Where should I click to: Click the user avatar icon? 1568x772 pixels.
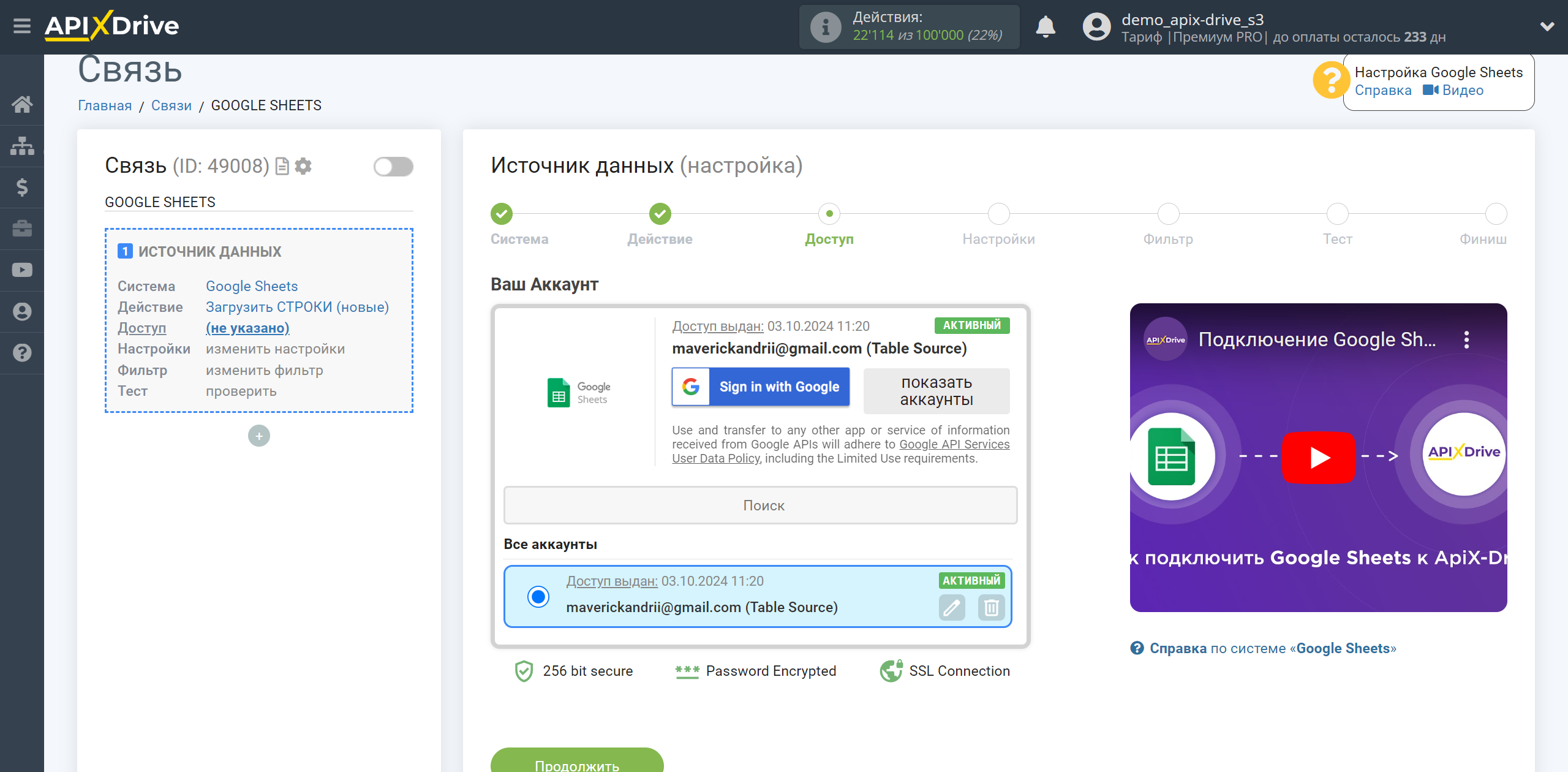point(1096,27)
